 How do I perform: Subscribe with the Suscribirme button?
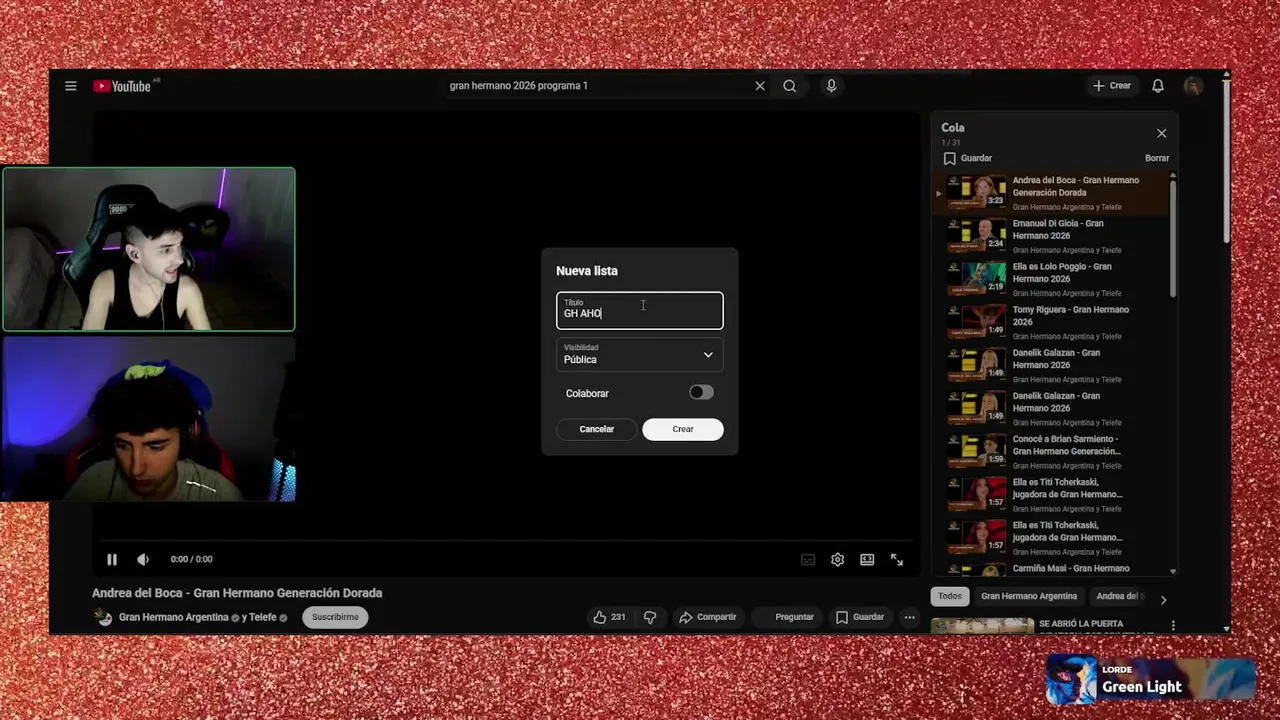335,617
